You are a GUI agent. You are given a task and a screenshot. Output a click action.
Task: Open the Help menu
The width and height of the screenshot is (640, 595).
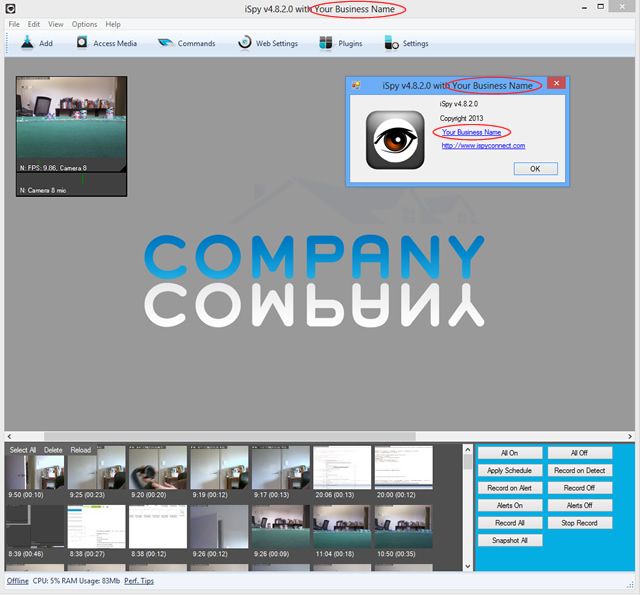[x=113, y=24]
